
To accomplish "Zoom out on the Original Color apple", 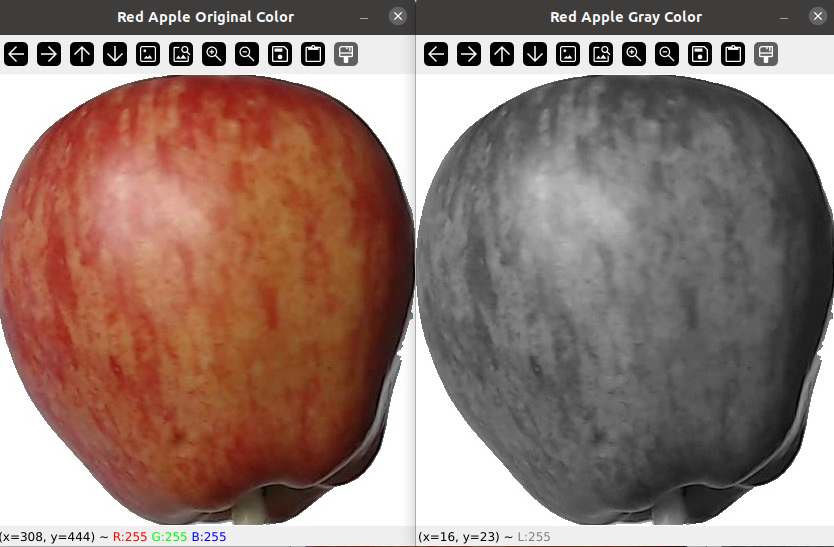I will 247,54.
